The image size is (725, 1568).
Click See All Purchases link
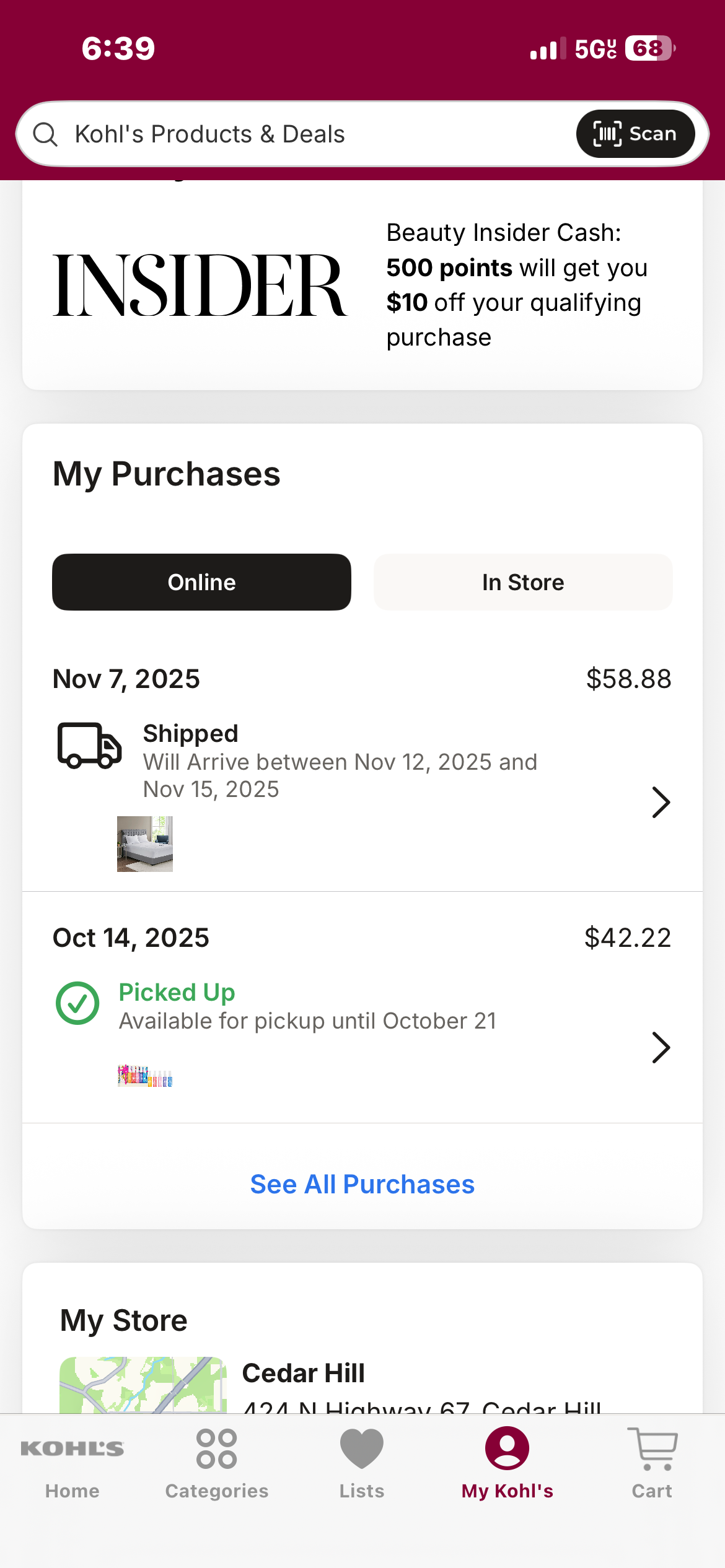pyautogui.click(x=362, y=1184)
